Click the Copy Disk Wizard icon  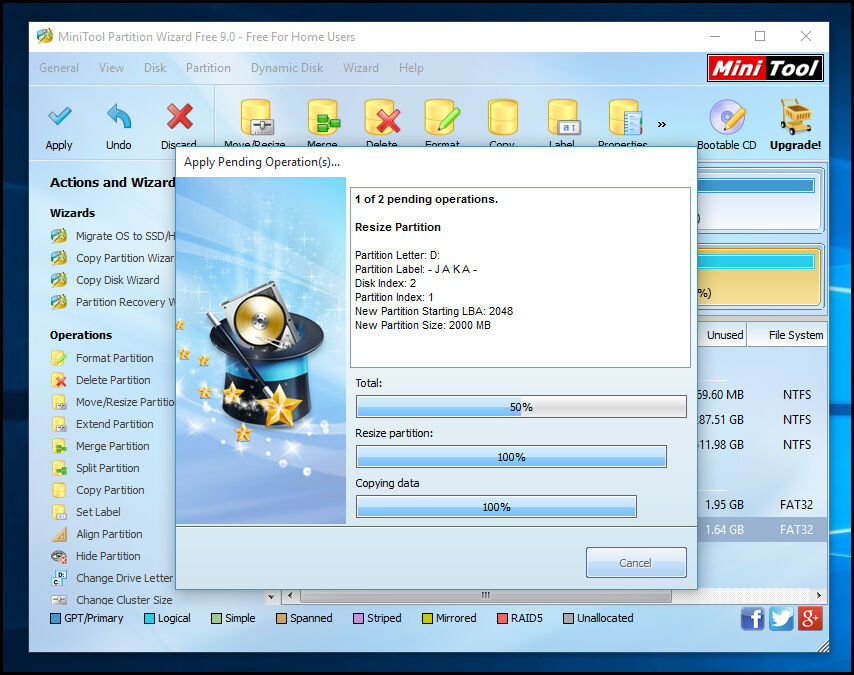pos(59,280)
